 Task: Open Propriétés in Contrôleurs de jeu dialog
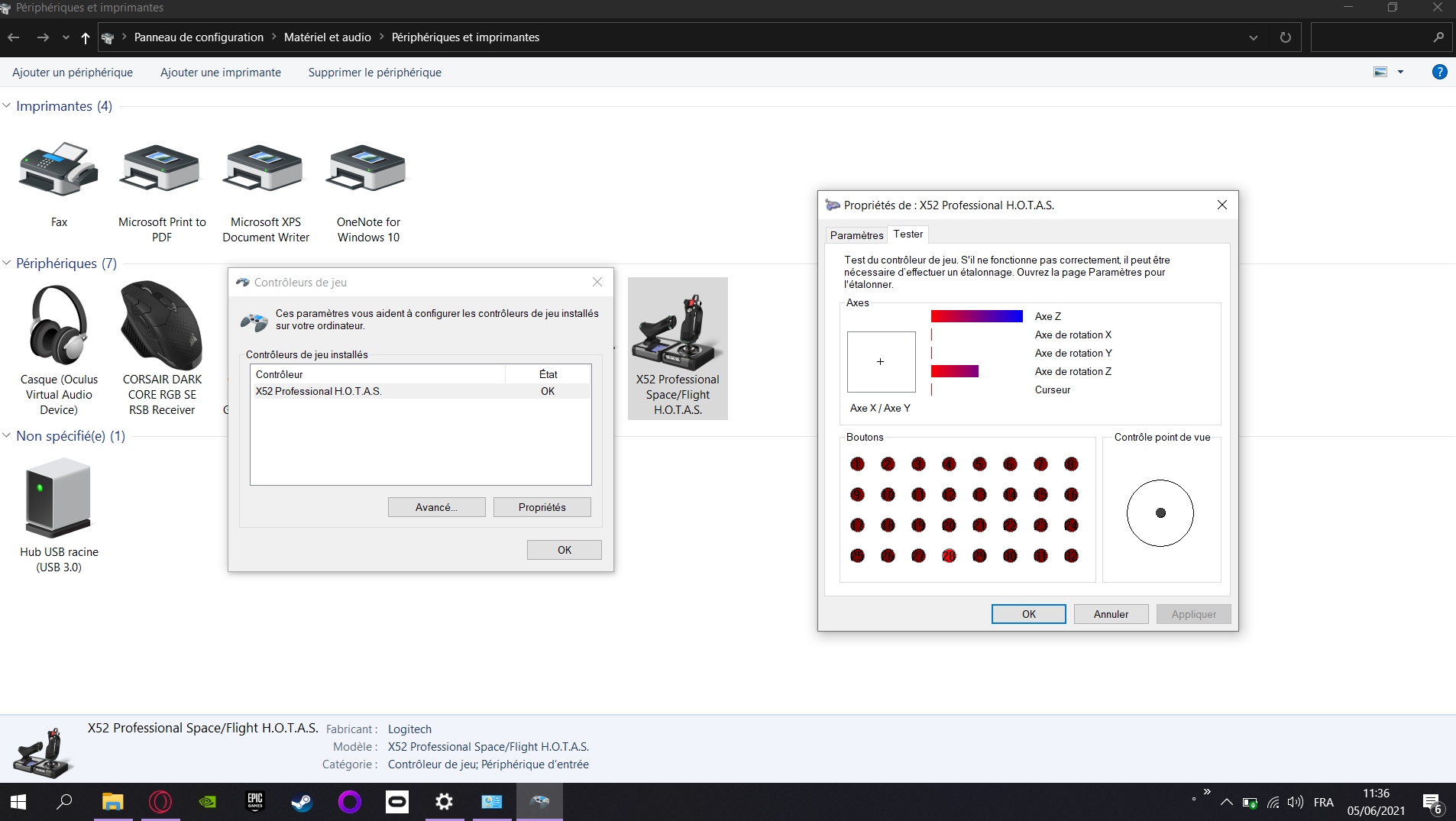pos(542,507)
